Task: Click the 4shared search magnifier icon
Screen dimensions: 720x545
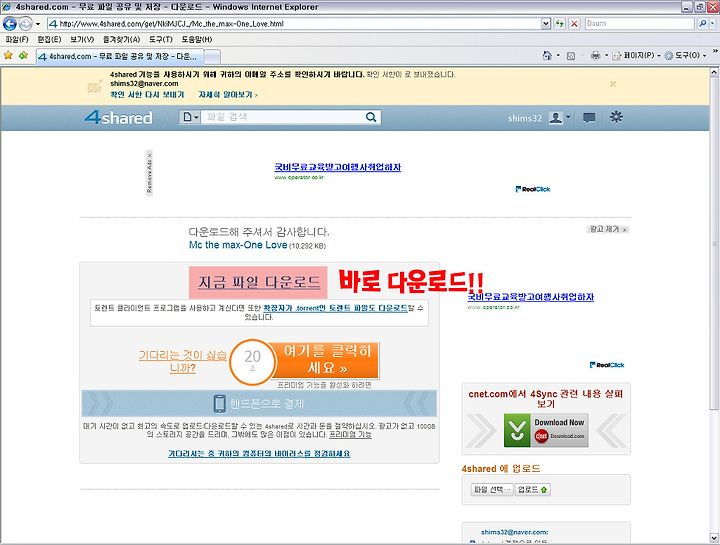Action: [371, 117]
